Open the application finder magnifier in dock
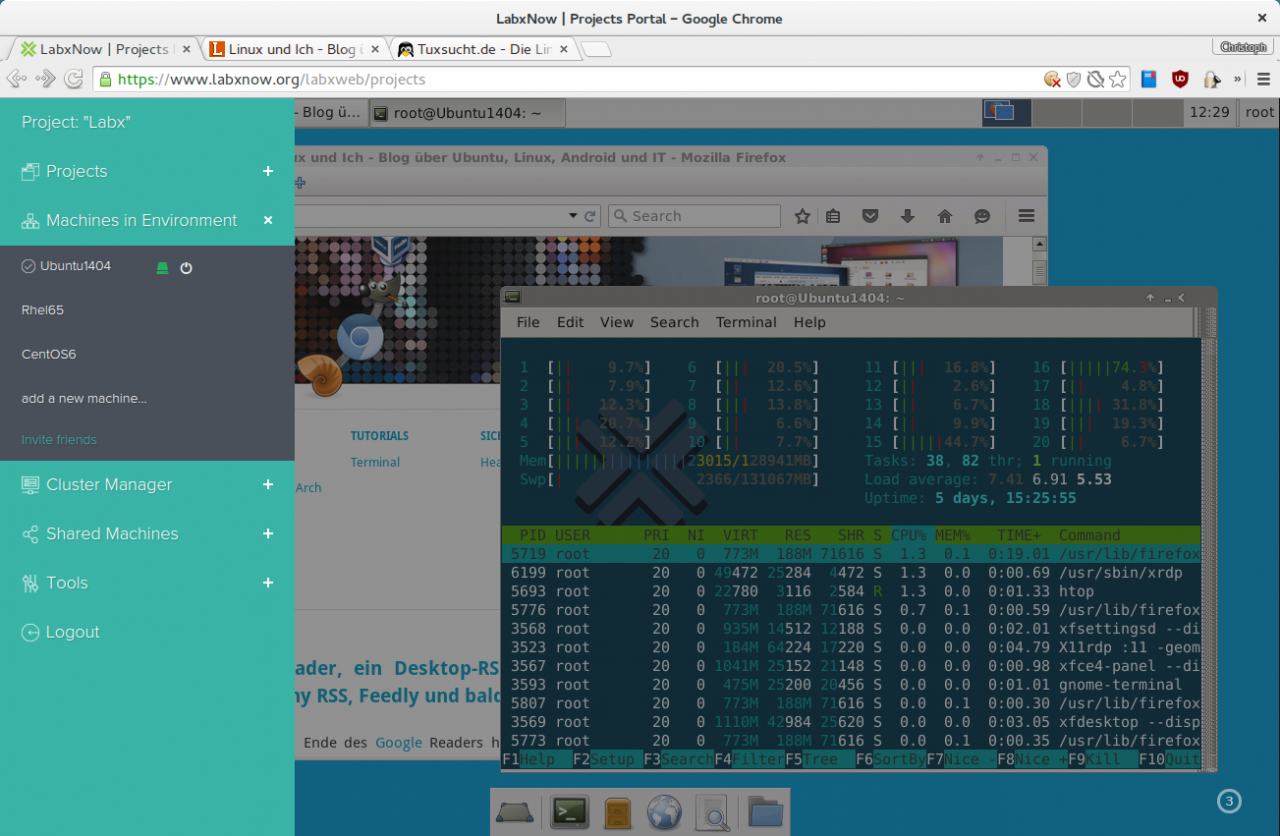The height and width of the screenshot is (836, 1280). pyautogui.click(x=713, y=812)
